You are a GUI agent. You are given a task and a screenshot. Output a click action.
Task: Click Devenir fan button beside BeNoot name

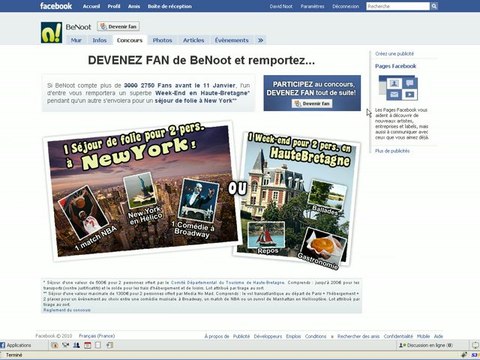[x=118, y=26]
